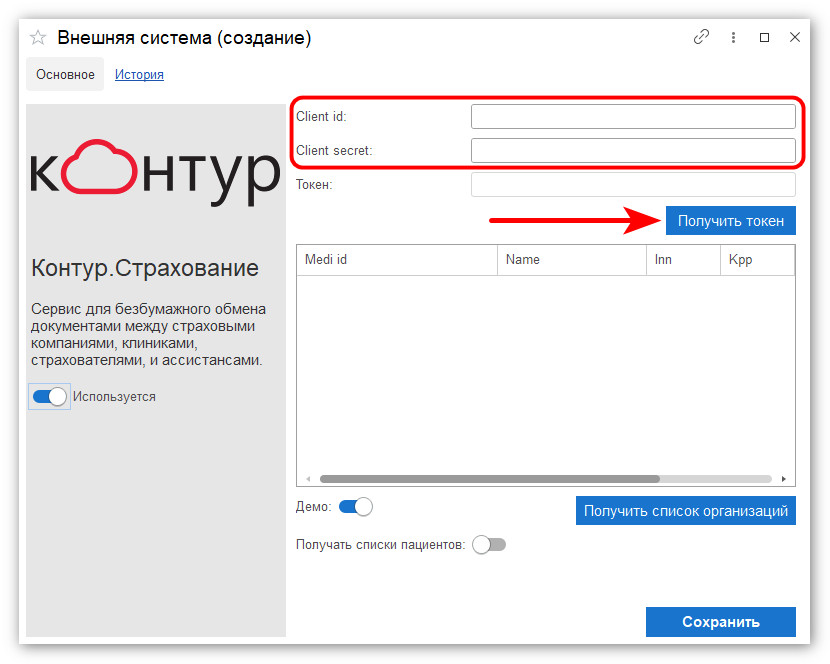Screen dimensions: 830x664
Task: Click the table horizontal scrollbar thumb
Action: pos(490,479)
